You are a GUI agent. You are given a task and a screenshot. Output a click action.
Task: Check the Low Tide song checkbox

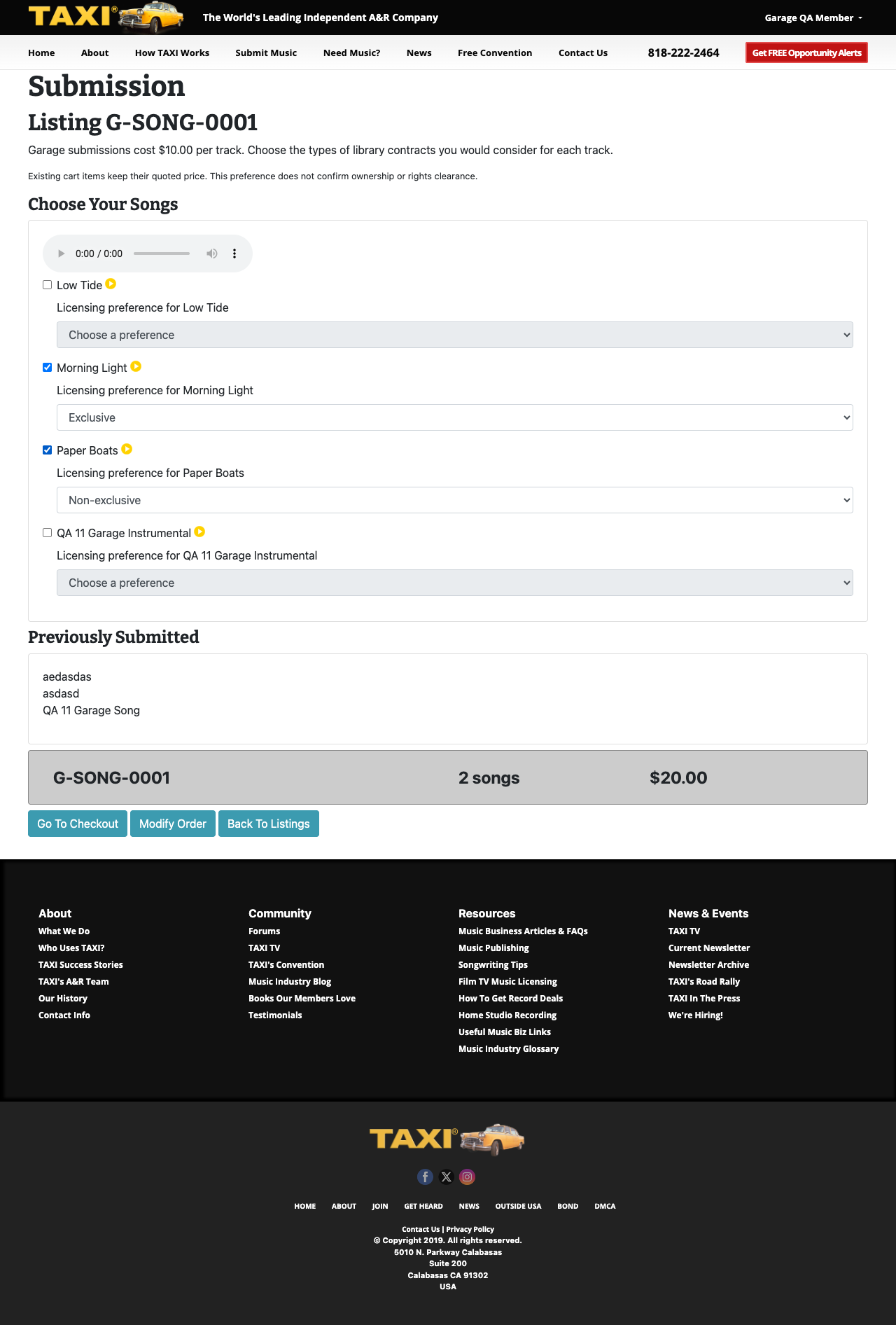[x=48, y=285]
